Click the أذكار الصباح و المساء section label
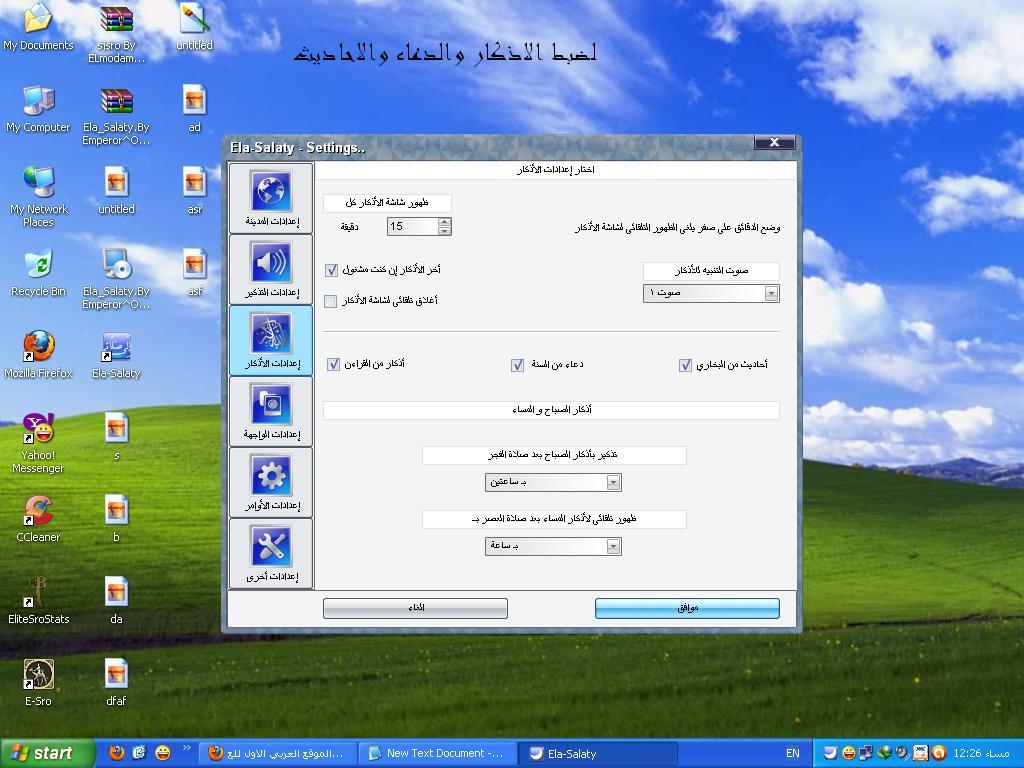Screen dimensions: 1024x768 pyautogui.click(x=551, y=410)
